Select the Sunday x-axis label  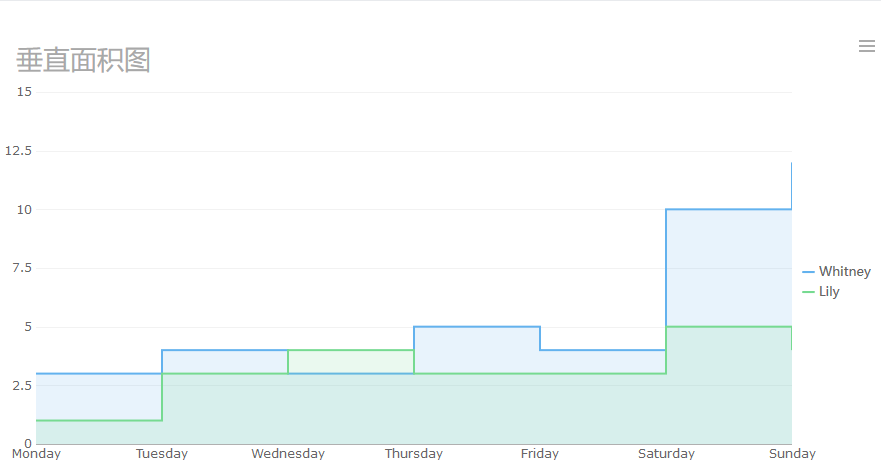point(792,454)
